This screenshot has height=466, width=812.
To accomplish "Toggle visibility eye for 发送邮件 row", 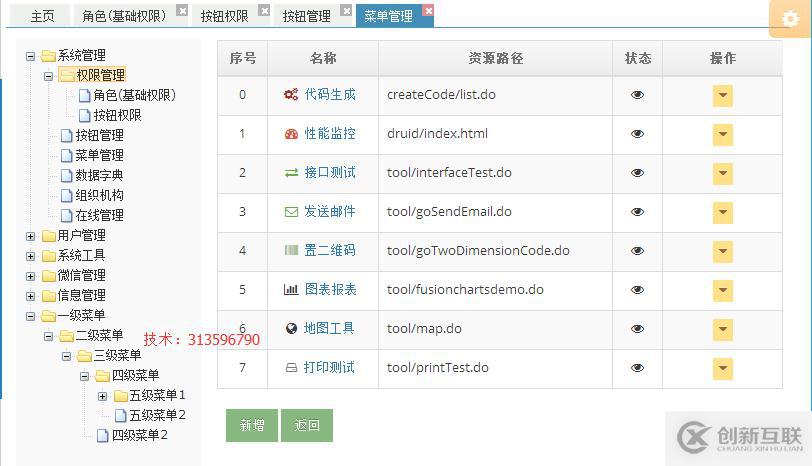I will point(637,212).
